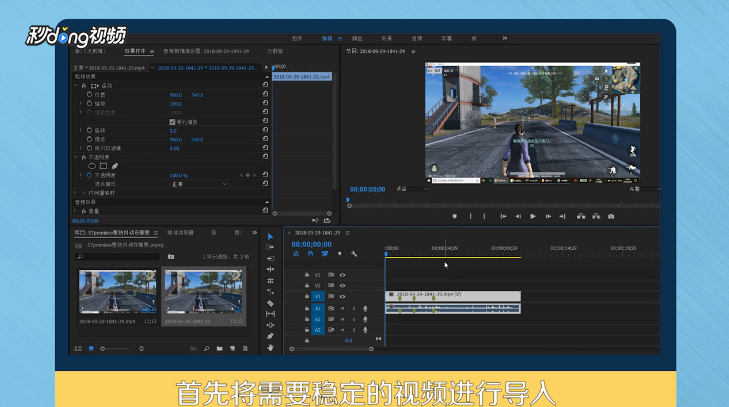Screen dimensions: 729x407
Task: Mute audio track A1
Action: pos(343,308)
